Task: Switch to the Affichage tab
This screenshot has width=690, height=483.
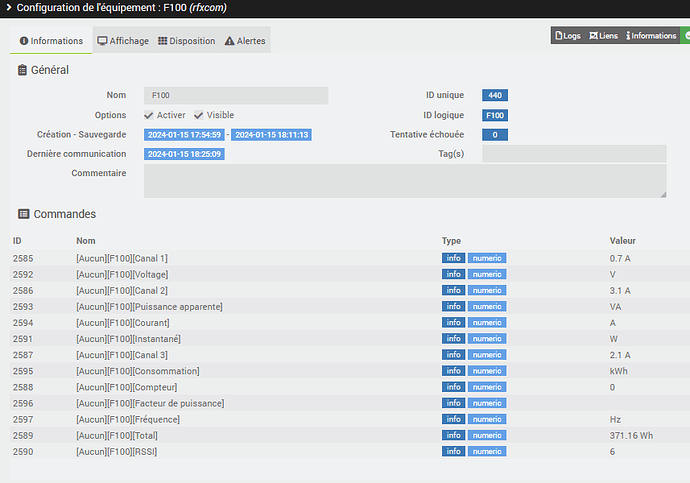Action: click(x=123, y=41)
